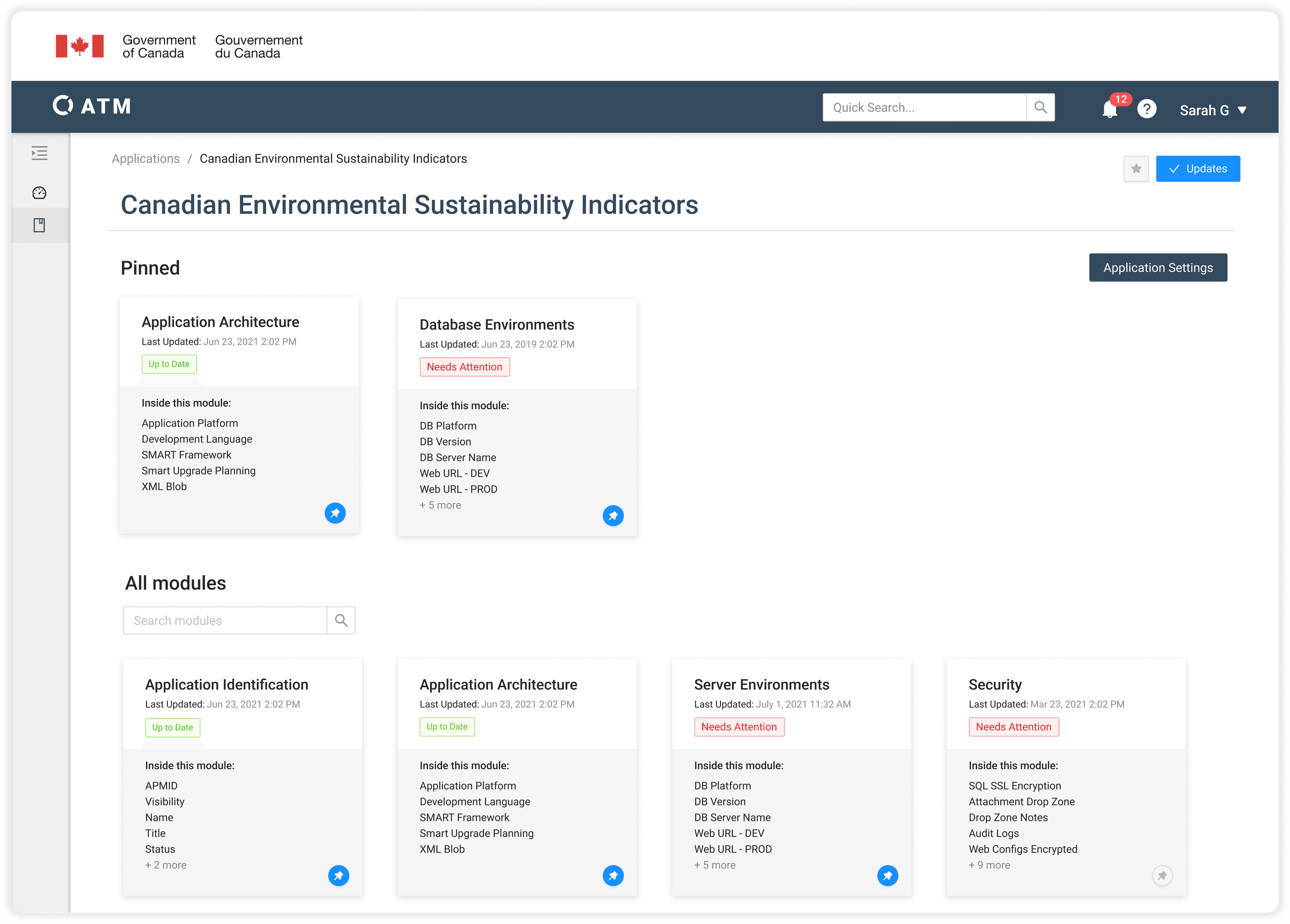The width and height of the screenshot is (1290, 924).
Task: Open pinned Application Architecture card title
Action: point(220,322)
